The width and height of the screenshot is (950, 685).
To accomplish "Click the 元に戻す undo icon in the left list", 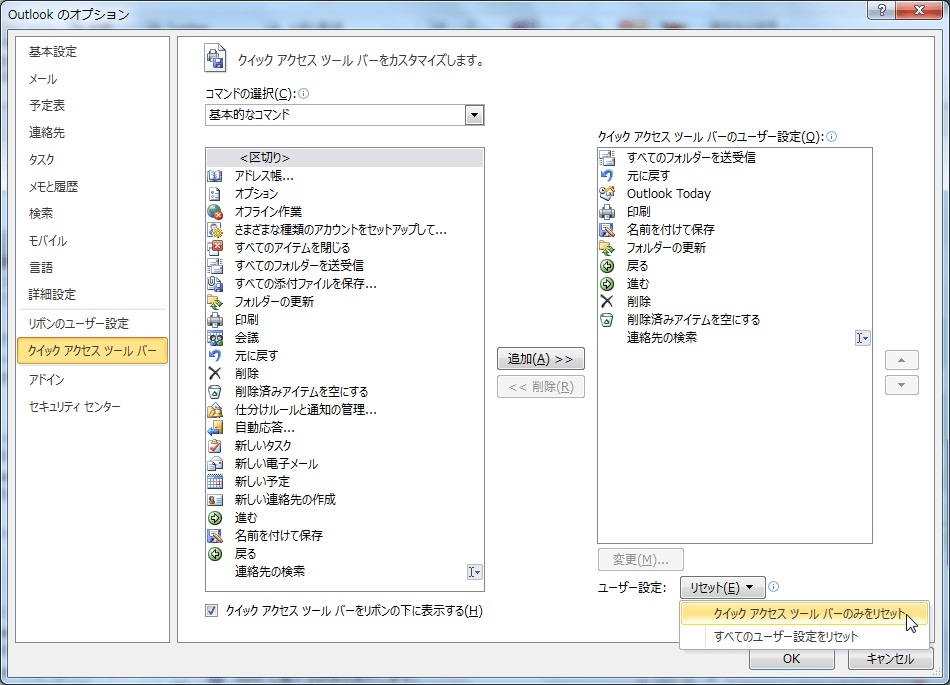I will pyautogui.click(x=215, y=356).
